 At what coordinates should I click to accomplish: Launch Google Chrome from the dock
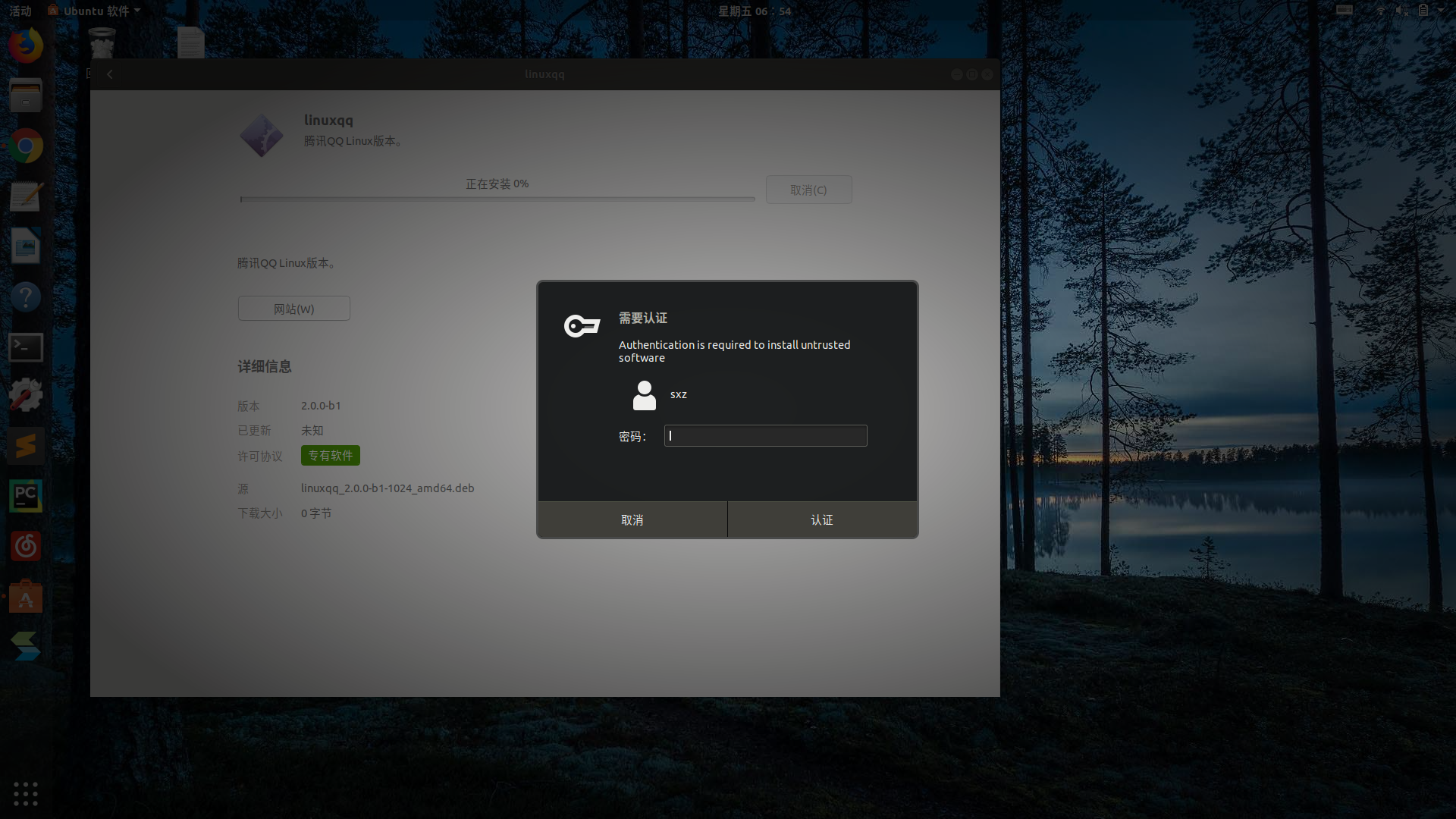[25, 146]
